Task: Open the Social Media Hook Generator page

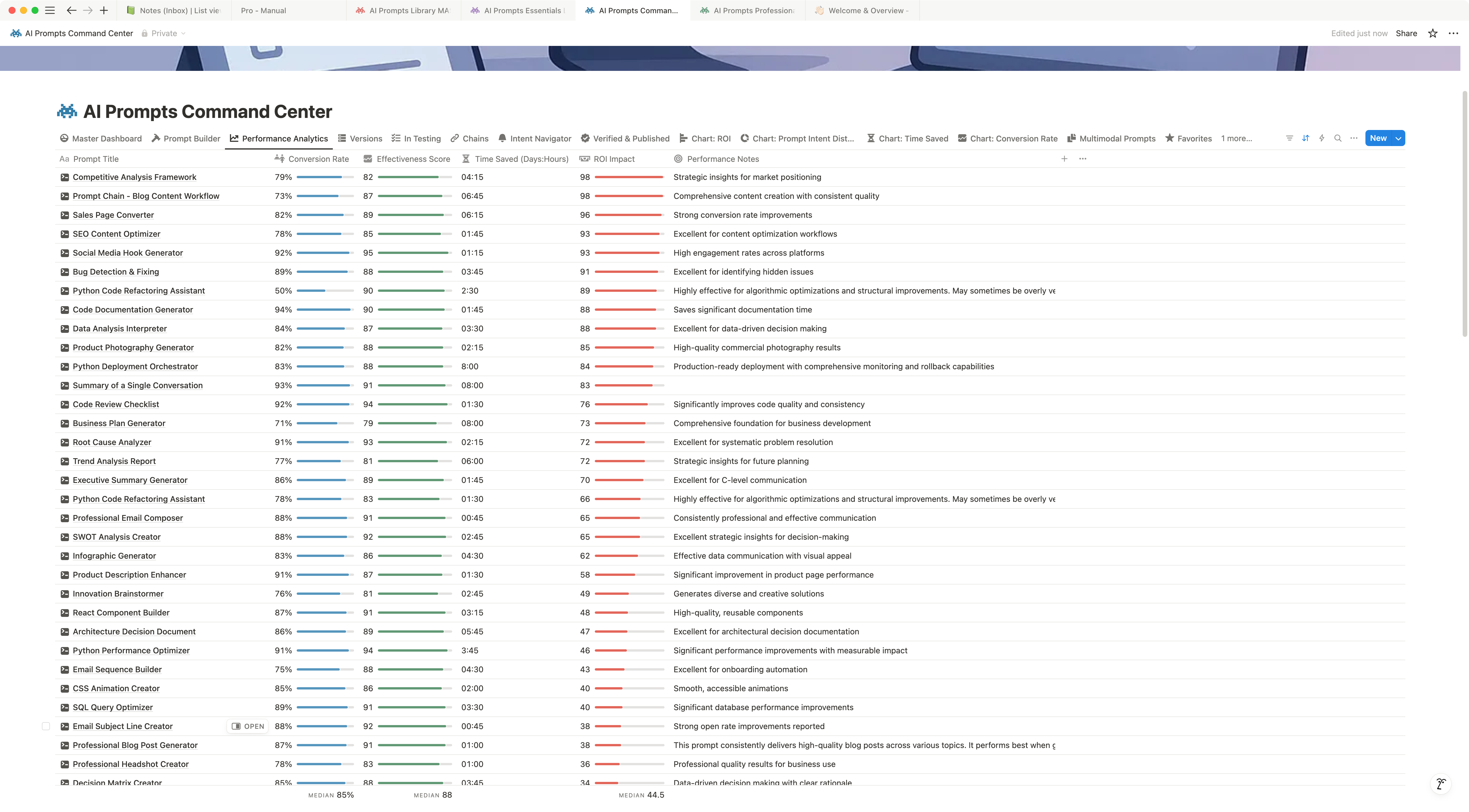Action: tap(128, 252)
